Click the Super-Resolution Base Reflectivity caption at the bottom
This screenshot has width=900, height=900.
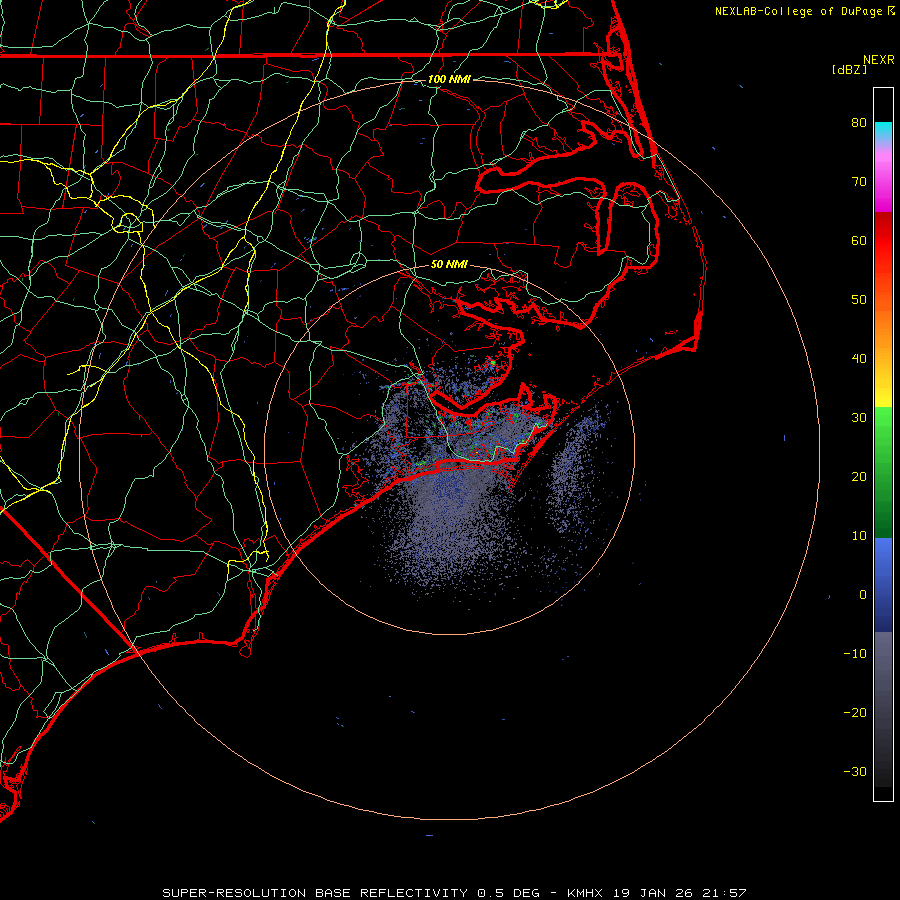point(454,893)
